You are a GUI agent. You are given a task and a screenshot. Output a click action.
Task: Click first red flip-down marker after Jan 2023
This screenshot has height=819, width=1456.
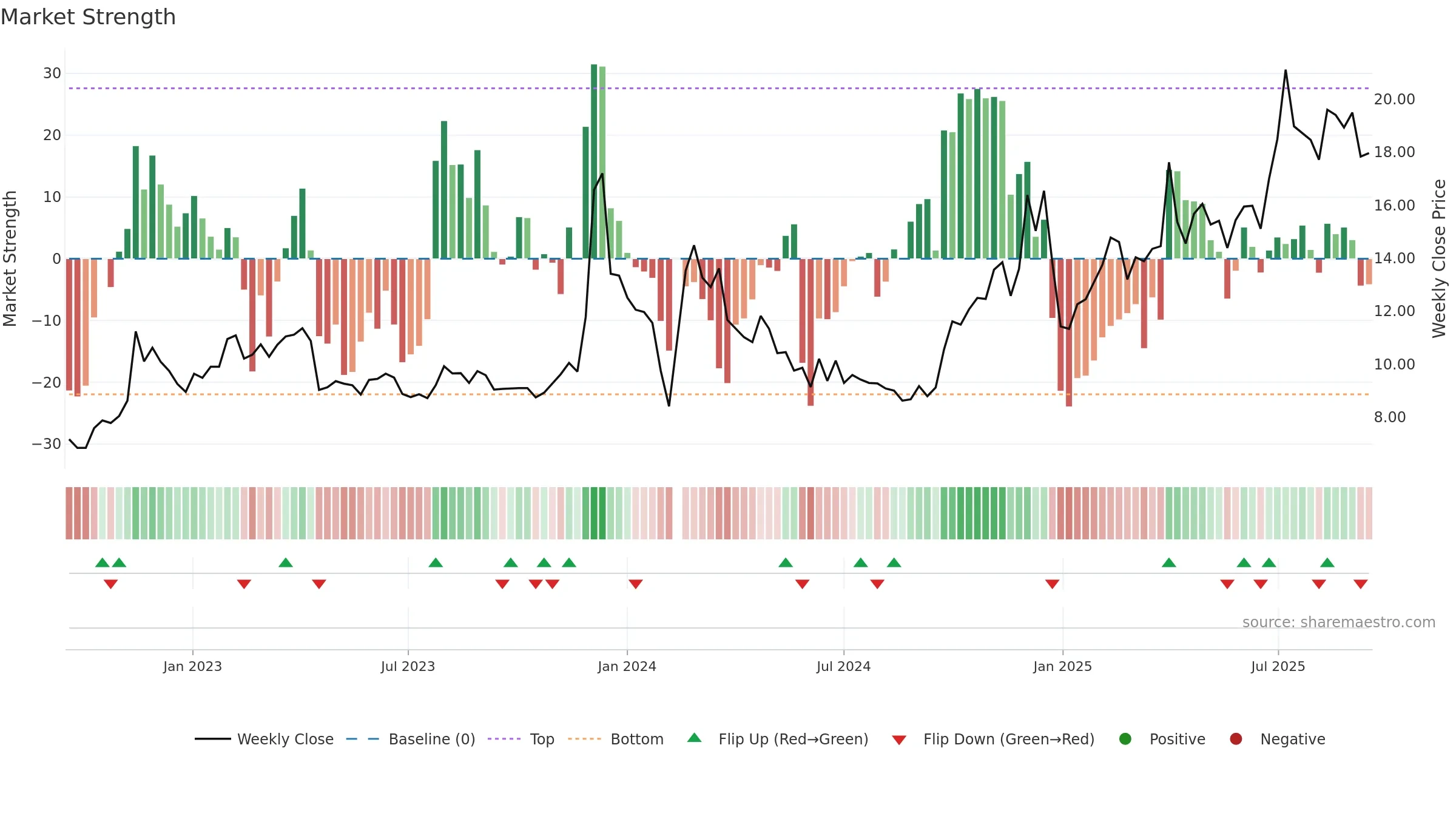[244, 584]
